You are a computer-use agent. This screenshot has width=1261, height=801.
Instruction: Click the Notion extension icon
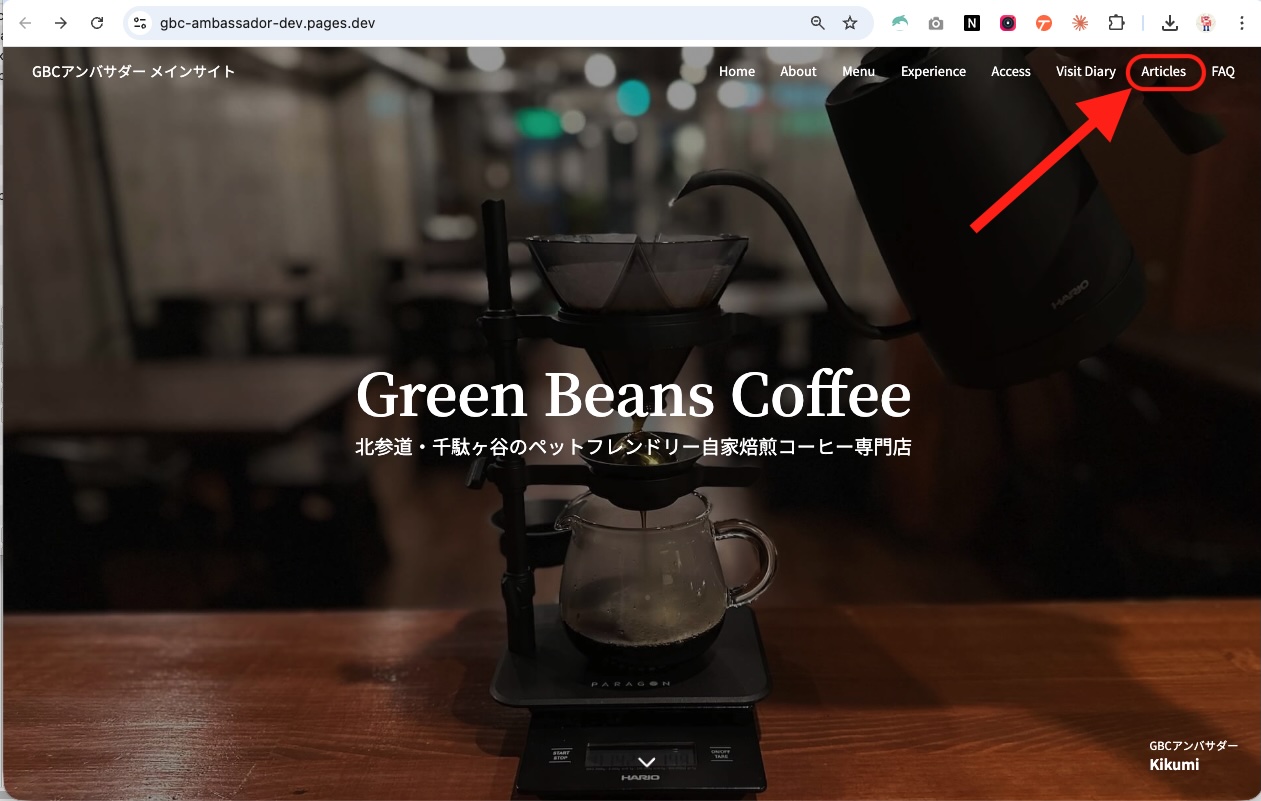pos(972,23)
